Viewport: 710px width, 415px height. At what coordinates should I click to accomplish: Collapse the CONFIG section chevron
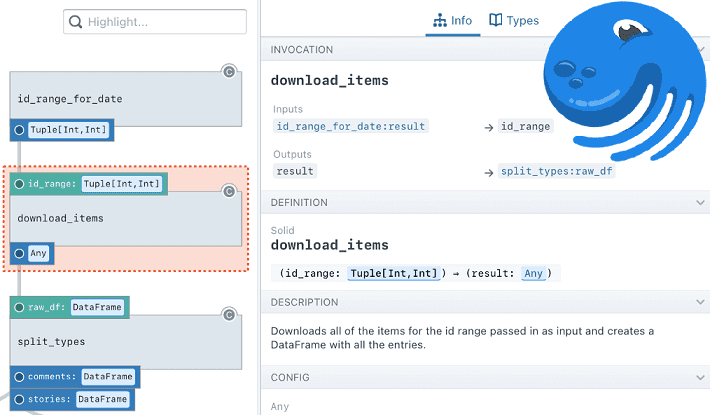coord(700,377)
